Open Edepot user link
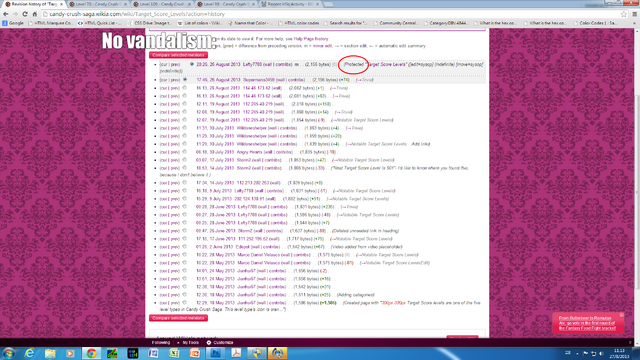The width and height of the screenshot is (640, 360). 242,247
